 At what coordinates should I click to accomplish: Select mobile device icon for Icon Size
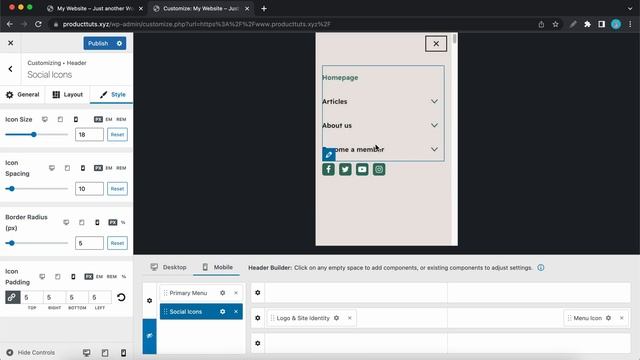[76, 119]
